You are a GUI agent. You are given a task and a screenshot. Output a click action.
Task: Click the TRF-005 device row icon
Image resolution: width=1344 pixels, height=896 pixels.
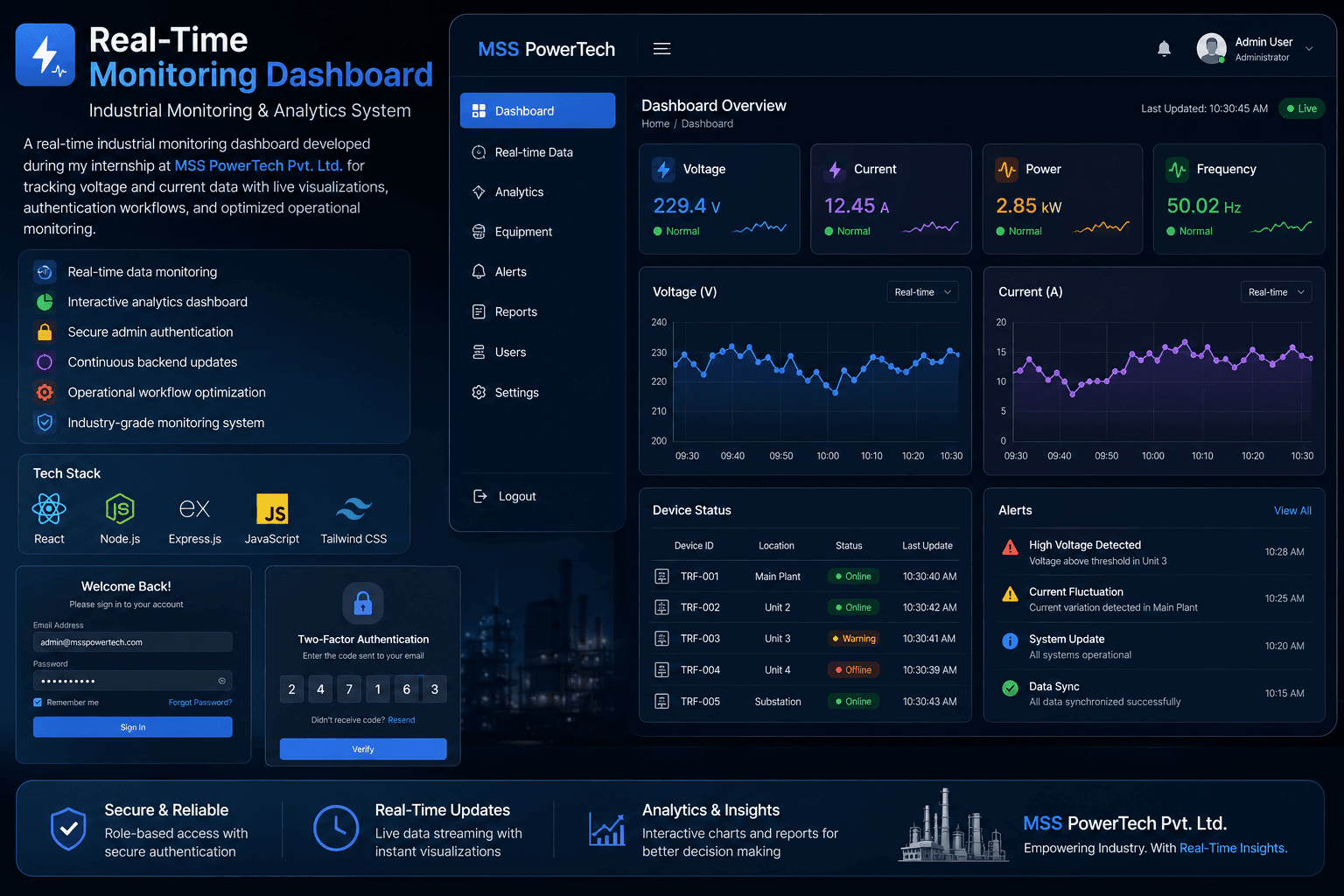(x=662, y=702)
